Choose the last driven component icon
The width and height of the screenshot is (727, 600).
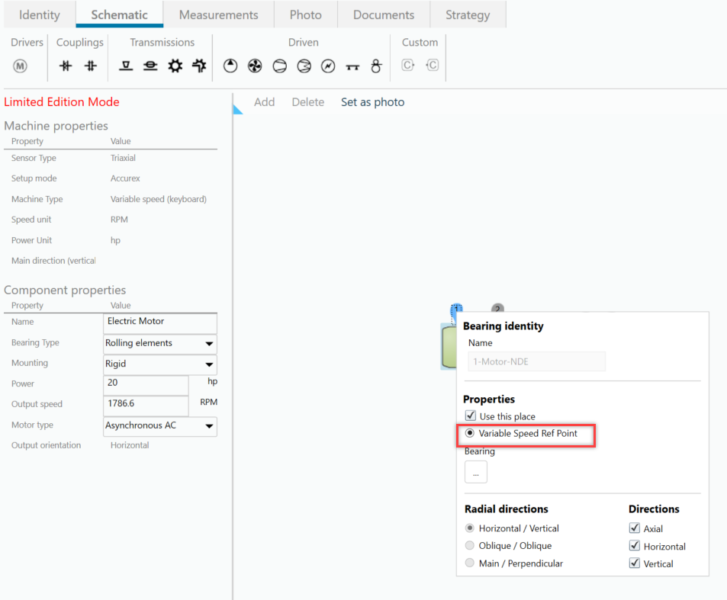tap(376, 66)
